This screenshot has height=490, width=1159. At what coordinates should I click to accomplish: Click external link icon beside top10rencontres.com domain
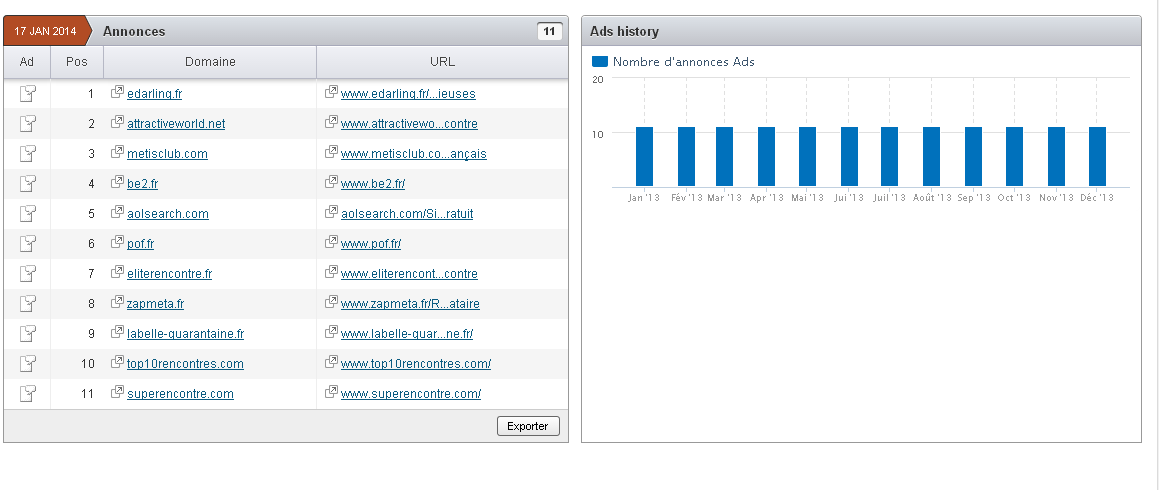click(117, 362)
